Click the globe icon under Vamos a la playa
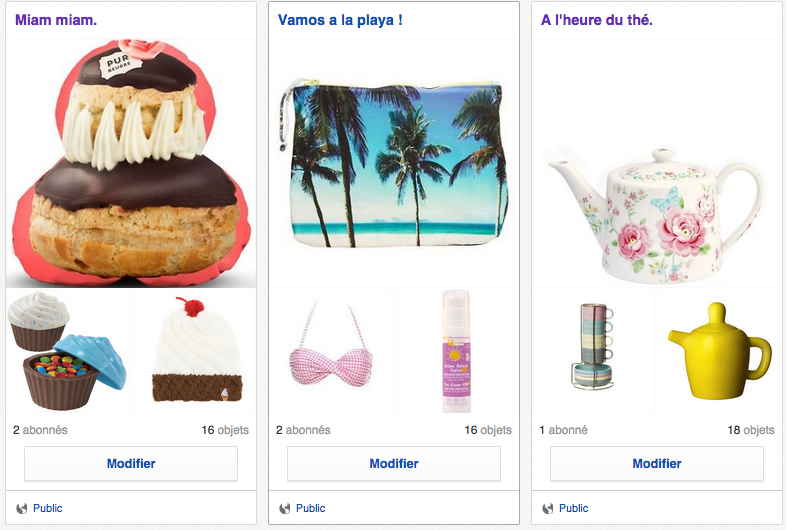This screenshot has width=786, height=530. pos(285,508)
